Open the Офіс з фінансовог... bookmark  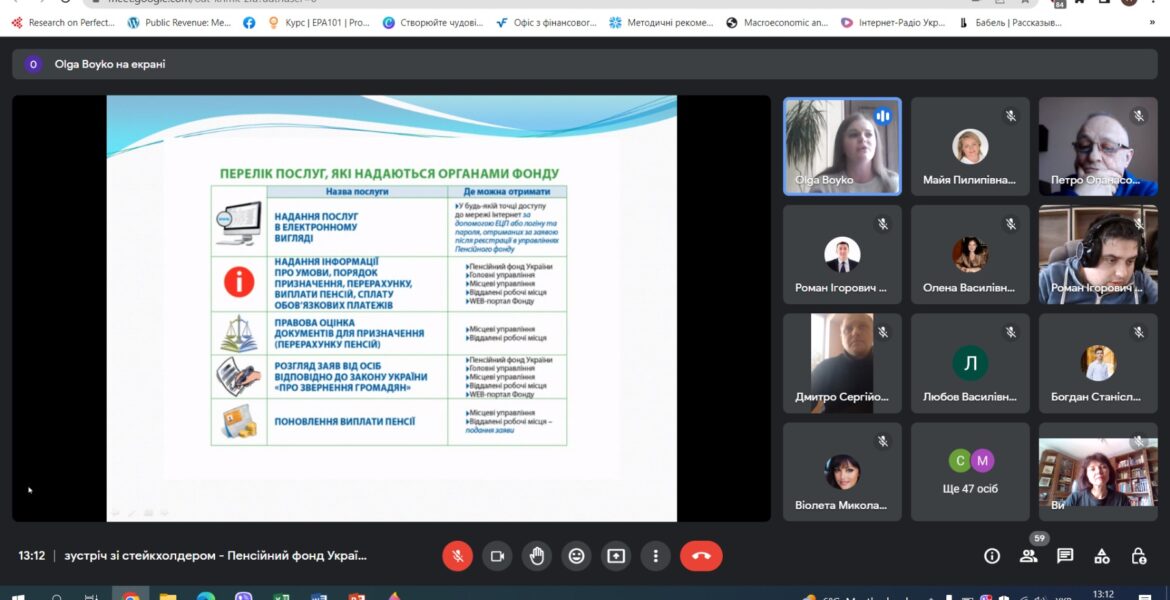click(x=547, y=22)
